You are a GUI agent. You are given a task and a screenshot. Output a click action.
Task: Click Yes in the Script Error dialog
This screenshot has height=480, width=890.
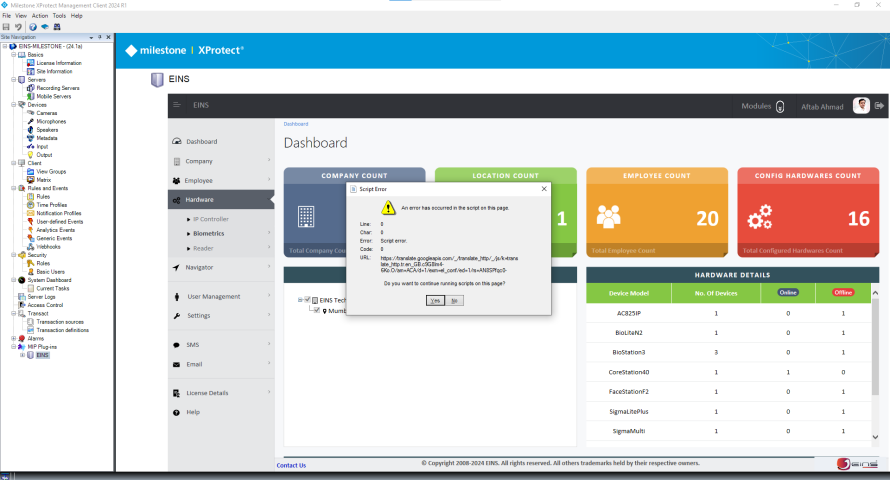click(434, 300)
